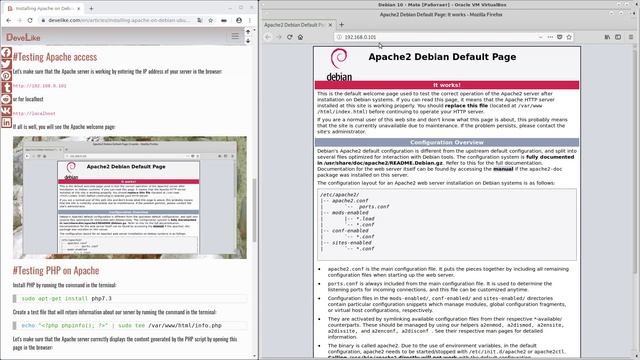Click the Testing Apache access heading

tap(55, 57)
